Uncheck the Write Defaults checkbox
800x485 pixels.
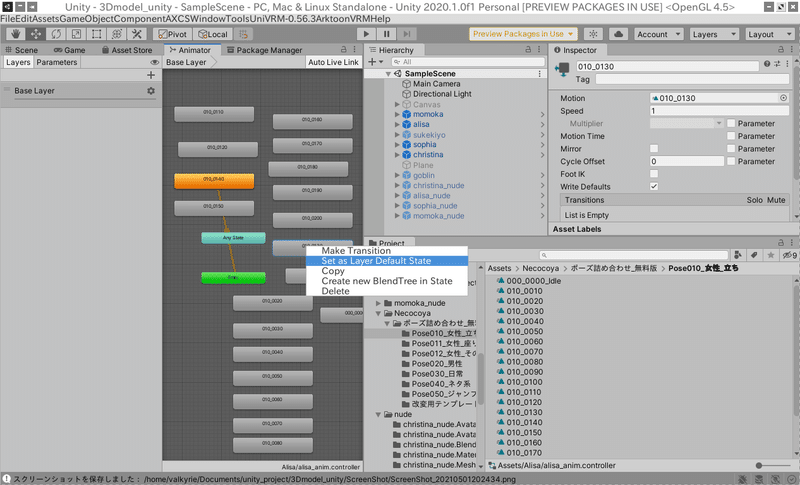coord(654,187)
